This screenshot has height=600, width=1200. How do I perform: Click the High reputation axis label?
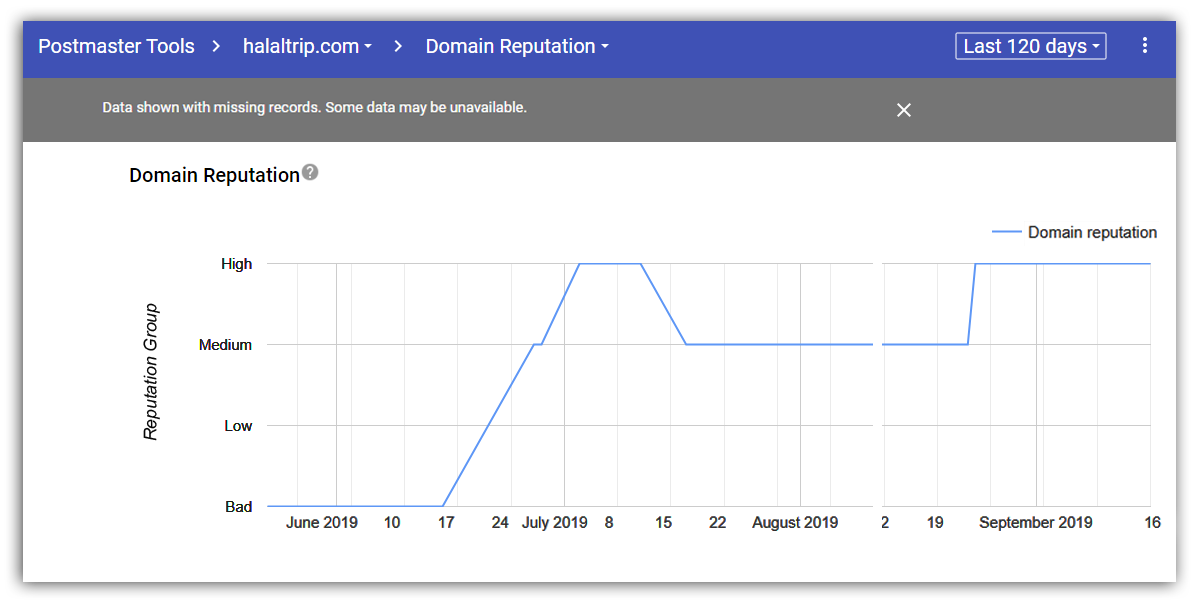[x=237, y=264]
